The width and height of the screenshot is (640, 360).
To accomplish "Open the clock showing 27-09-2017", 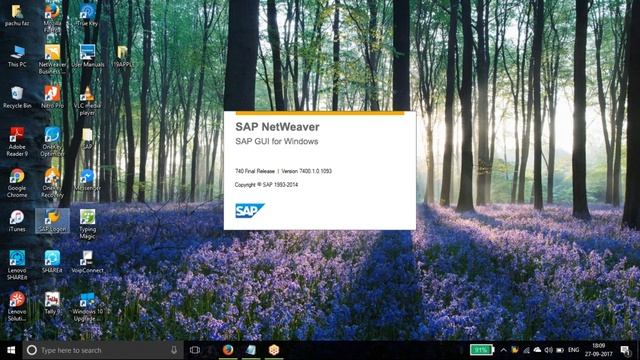I will [599, 350].
